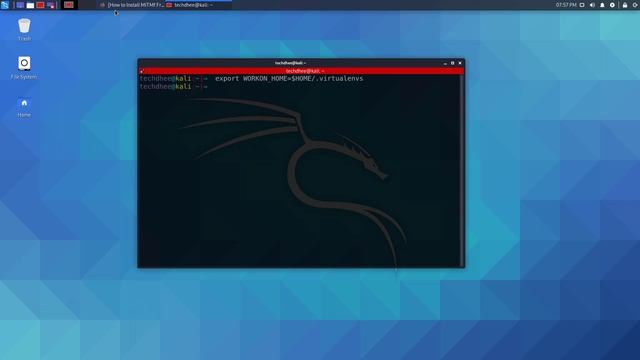Click the terminal title bar text
The image size is (640, 360).
pos(290,63)
